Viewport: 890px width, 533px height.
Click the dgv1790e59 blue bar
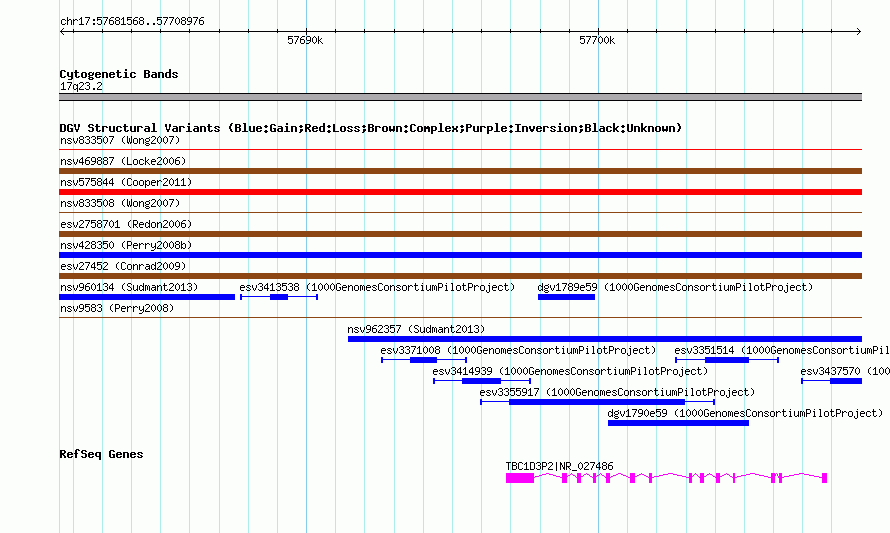678,423
